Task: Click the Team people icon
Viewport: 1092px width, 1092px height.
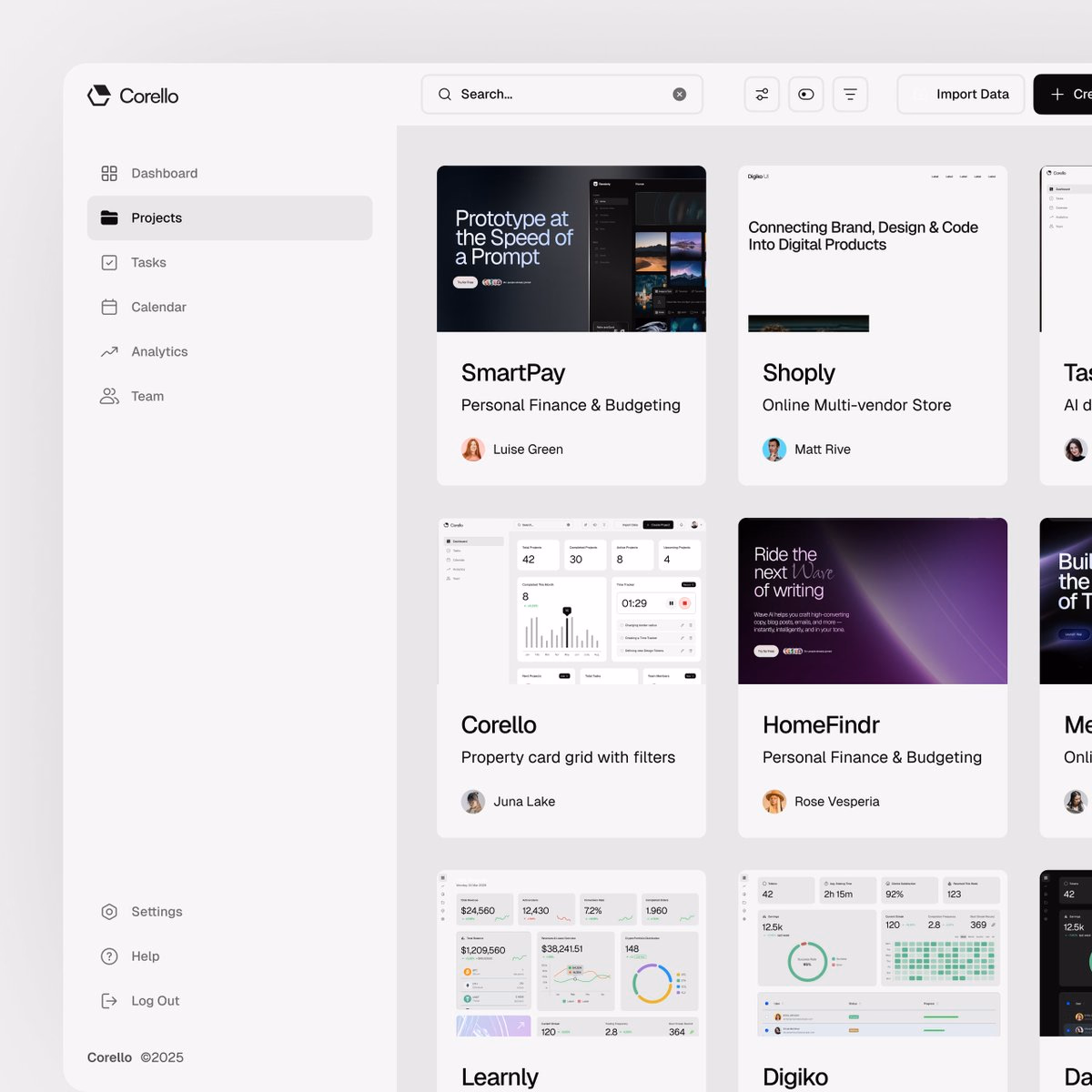Action: 109,396
